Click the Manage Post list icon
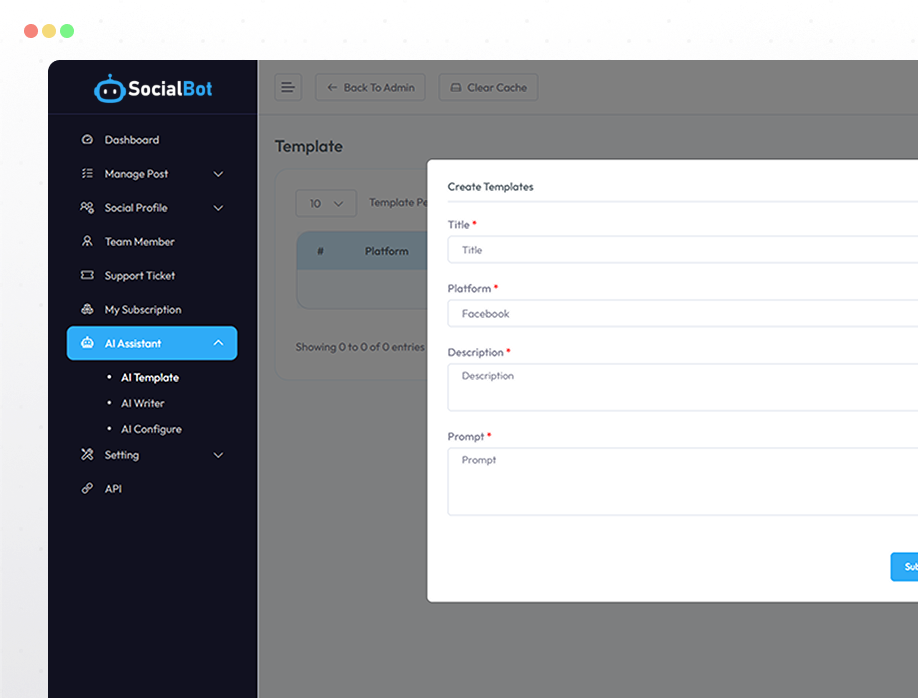918x698 pixels. coord(87,174)
